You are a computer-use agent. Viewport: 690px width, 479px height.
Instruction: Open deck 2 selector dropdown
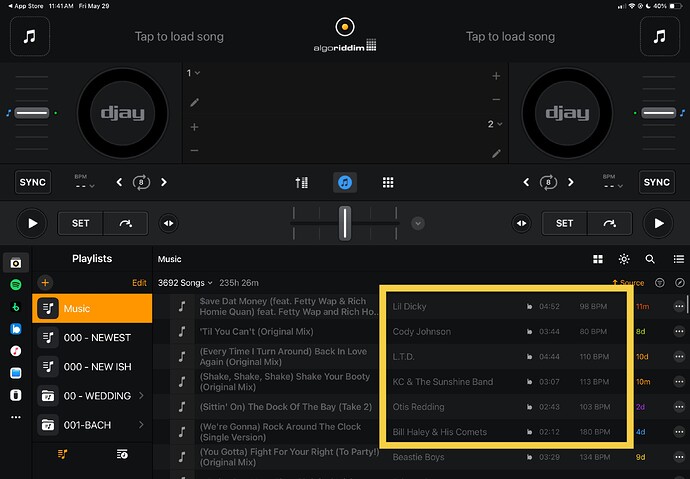[x=495, y=124]
